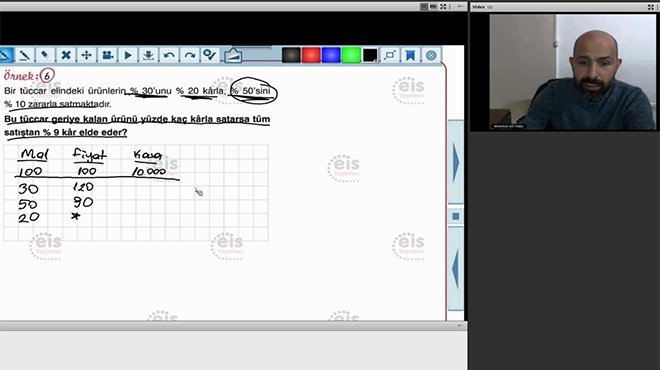Adjust the pen thickness control
This screenshot has width=660, height=370.
point(233,55)
